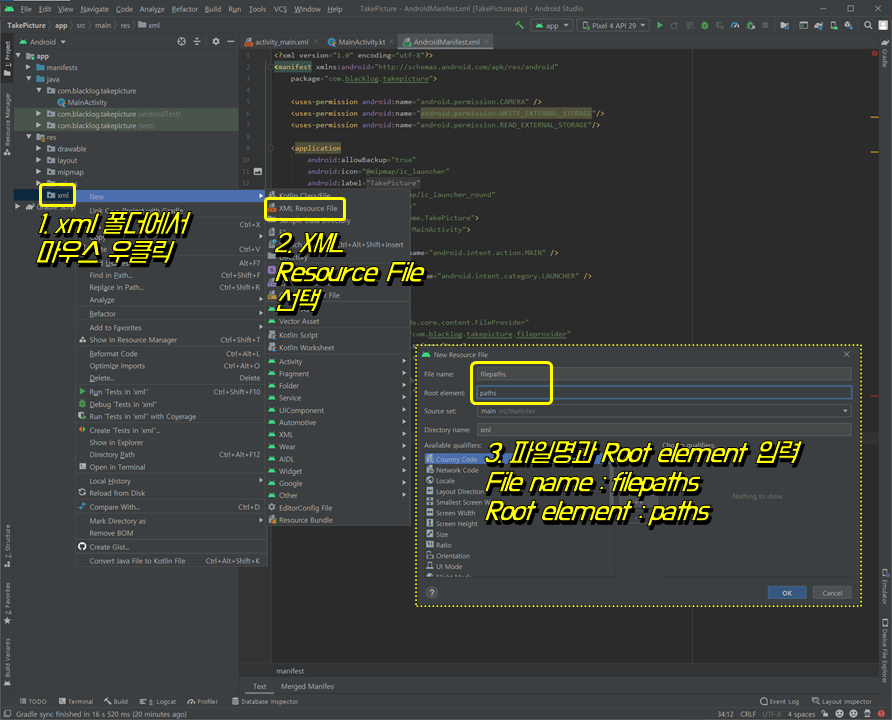
Task: Open the Resource Manager side panel
Action: click(7, 125)
